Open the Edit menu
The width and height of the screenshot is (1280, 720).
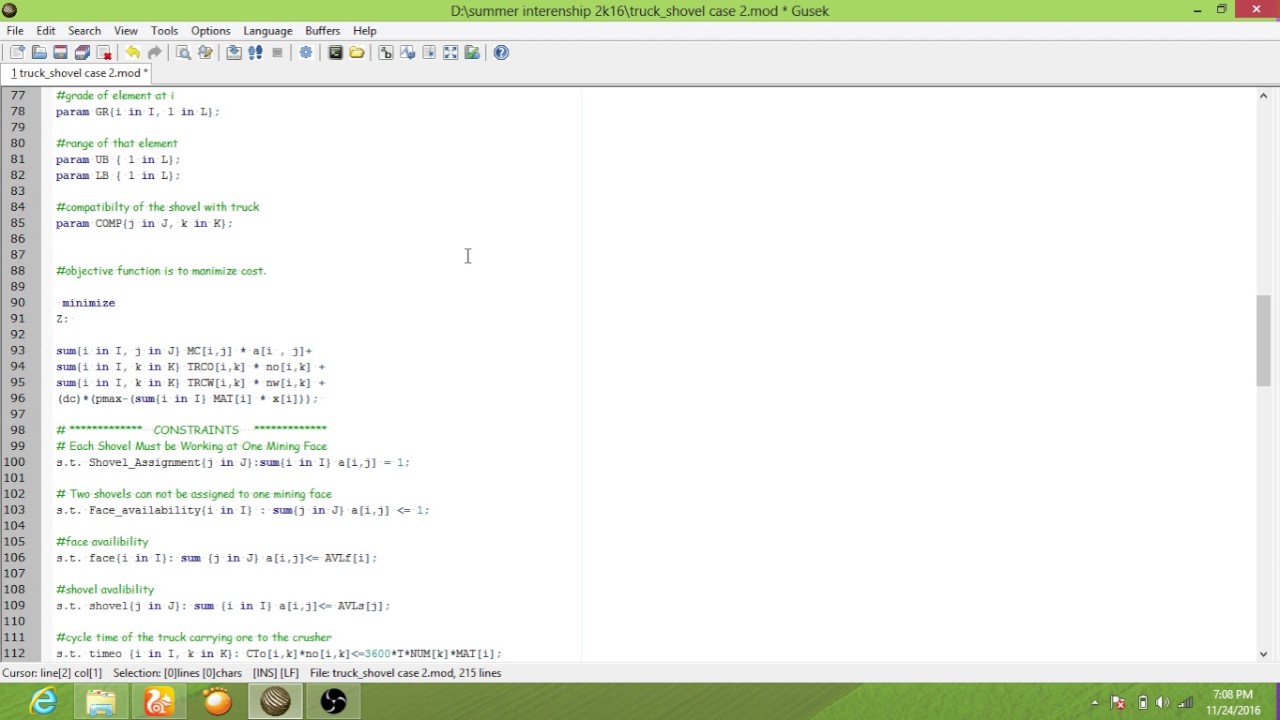pyautogui.click(x=46, y=31)
